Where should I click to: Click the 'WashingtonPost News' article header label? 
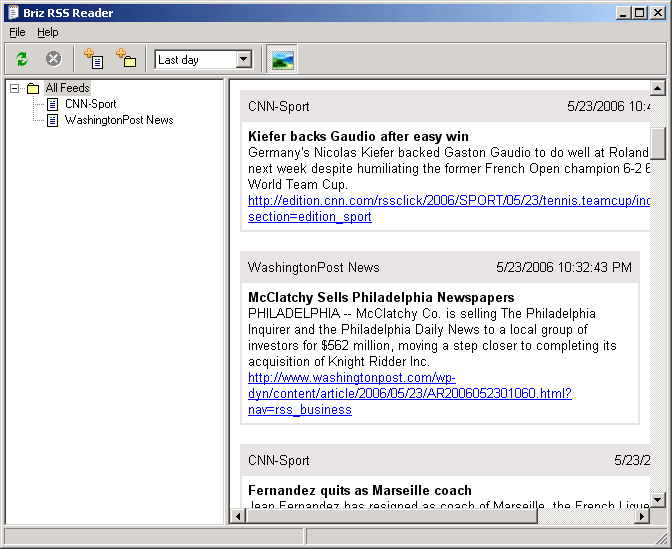[x=313, y=267]
